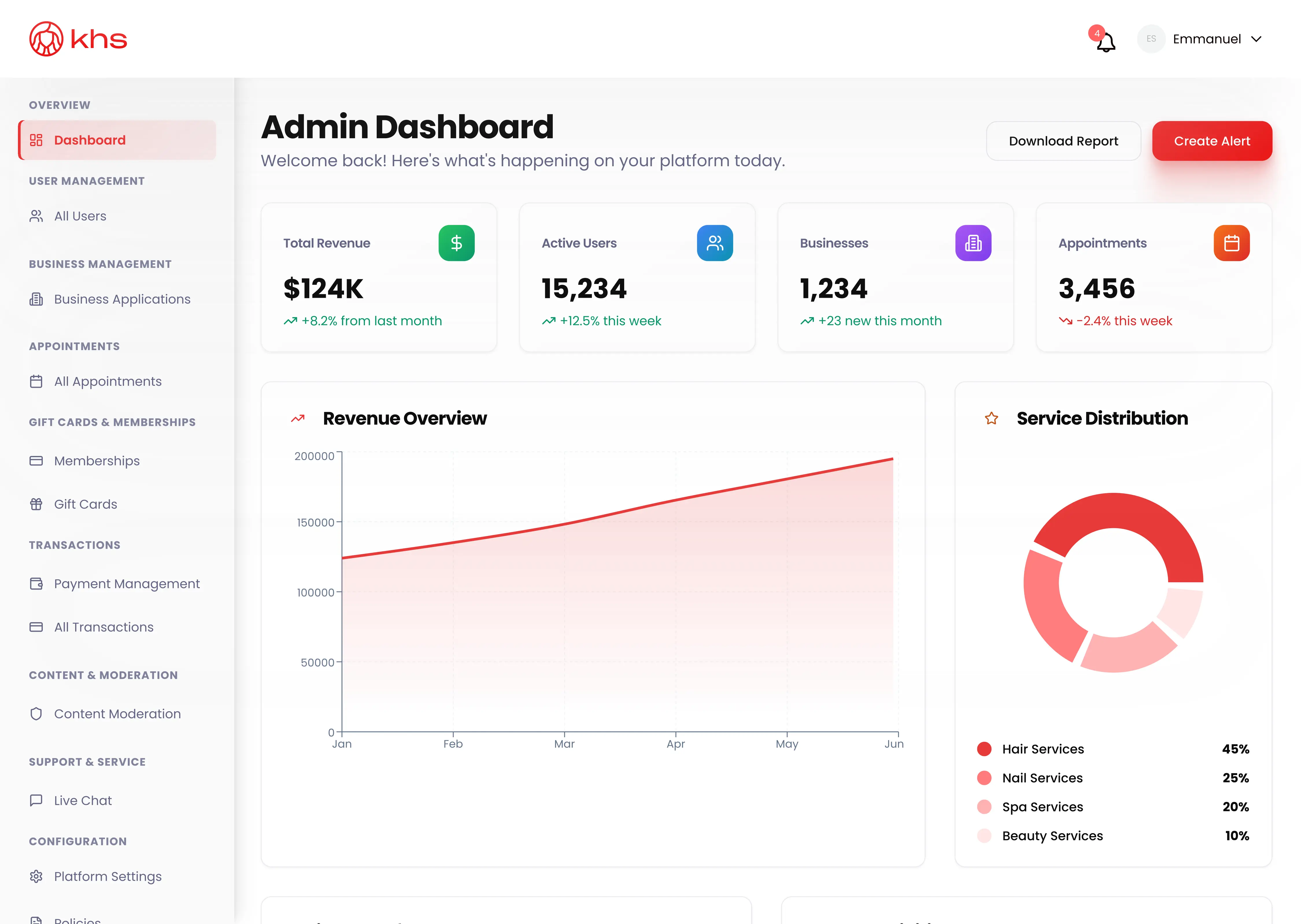Click Nail Services legend color dot
Image resolution: width=1301 pixels, height=924 pixels.
point(984,778)
